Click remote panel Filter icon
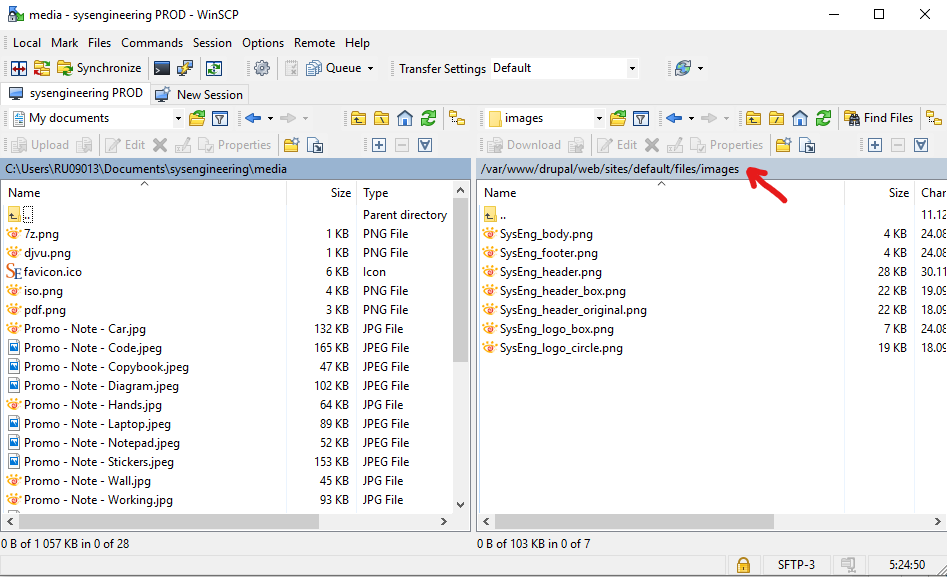 [x=641, y=118]
